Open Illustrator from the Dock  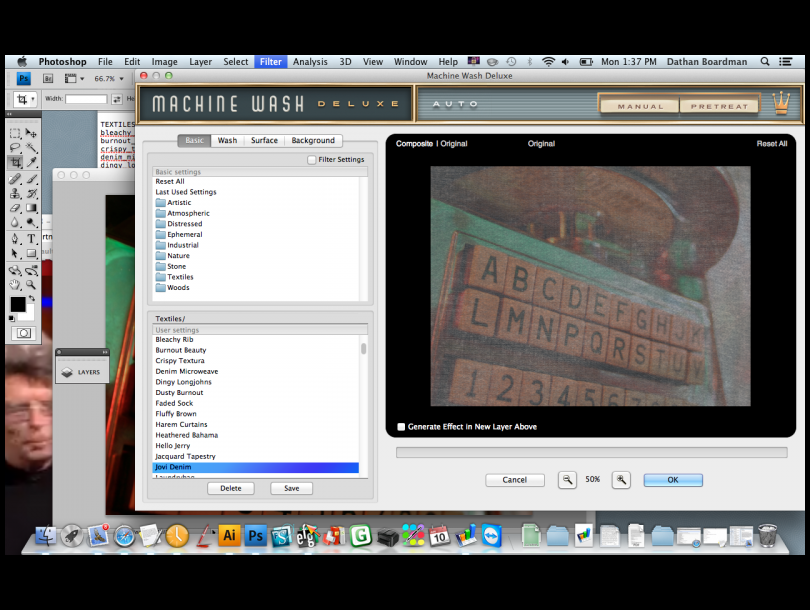pyautogui.click(x=229, y=536)
